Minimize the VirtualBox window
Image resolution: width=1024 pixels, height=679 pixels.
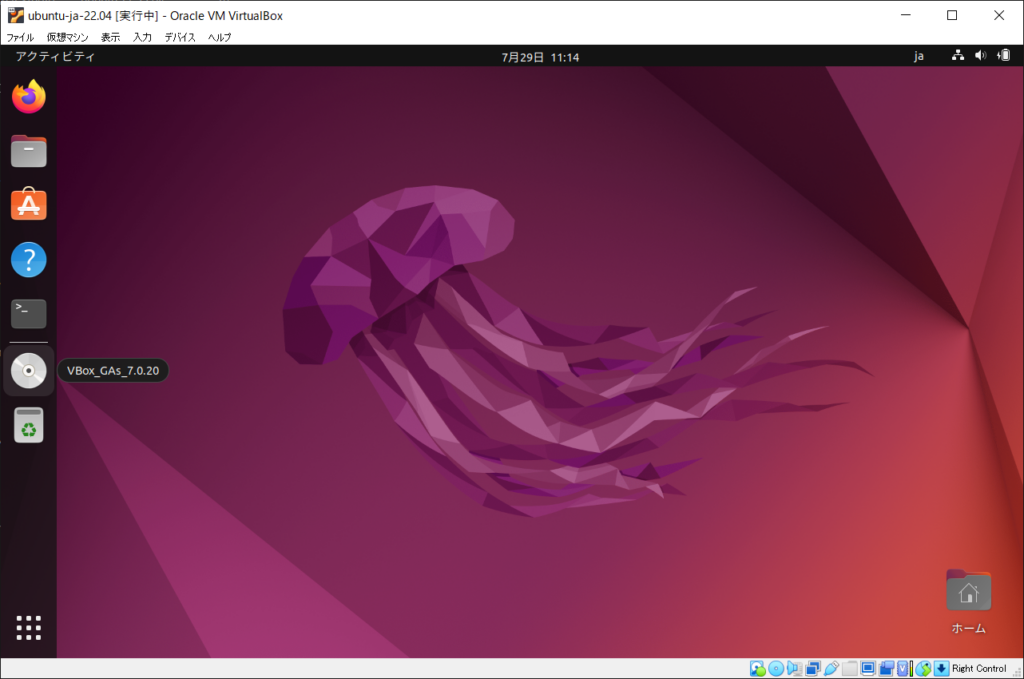tap(905, 15)
